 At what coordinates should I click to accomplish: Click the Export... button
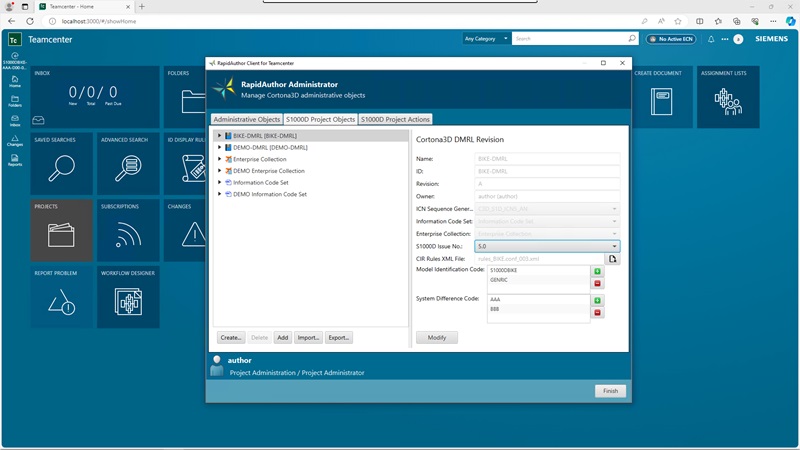point(339,338)
